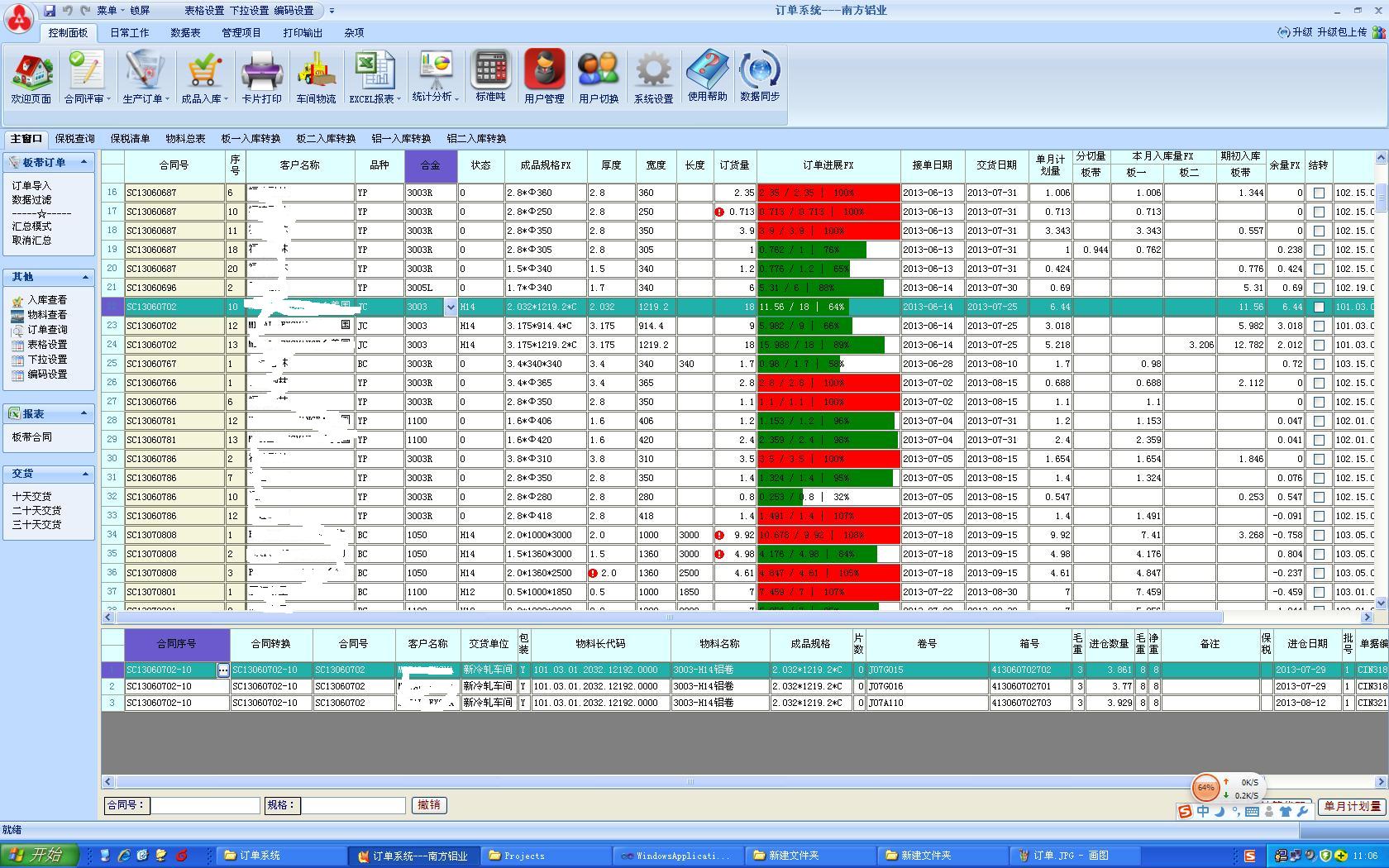Switch to the 日常工作 ribbon tab
Viewport: 1389px width, 868px height.
click(129, 33)
